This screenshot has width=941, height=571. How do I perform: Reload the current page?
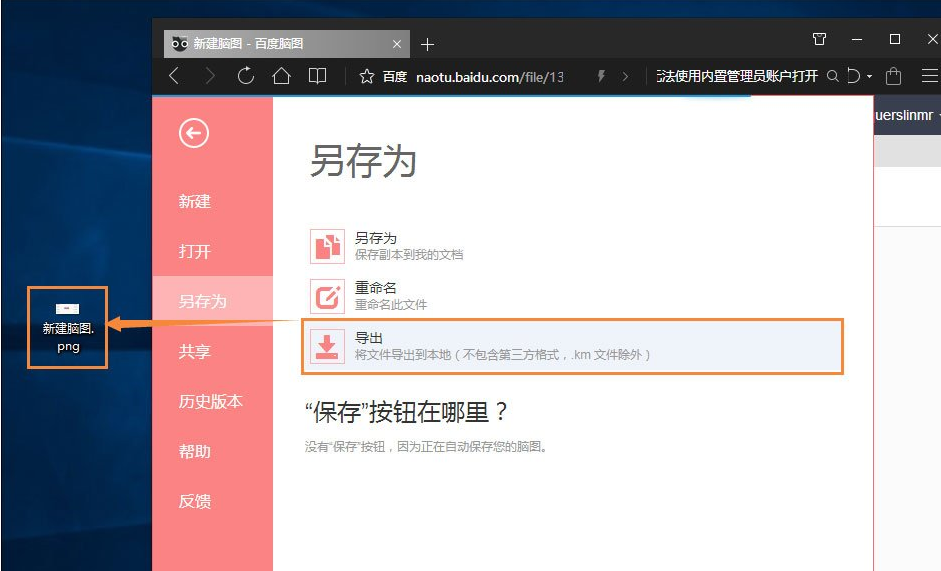[245, 76]
